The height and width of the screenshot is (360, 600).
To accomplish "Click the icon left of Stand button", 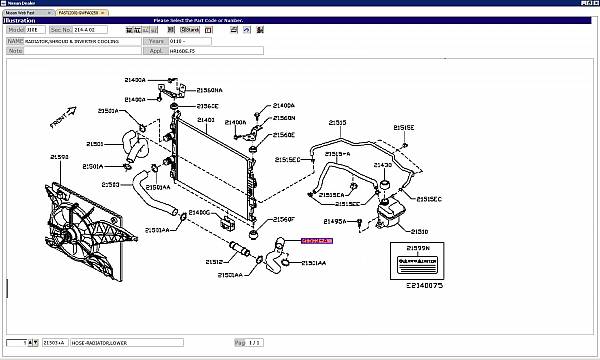I will 171,29.
